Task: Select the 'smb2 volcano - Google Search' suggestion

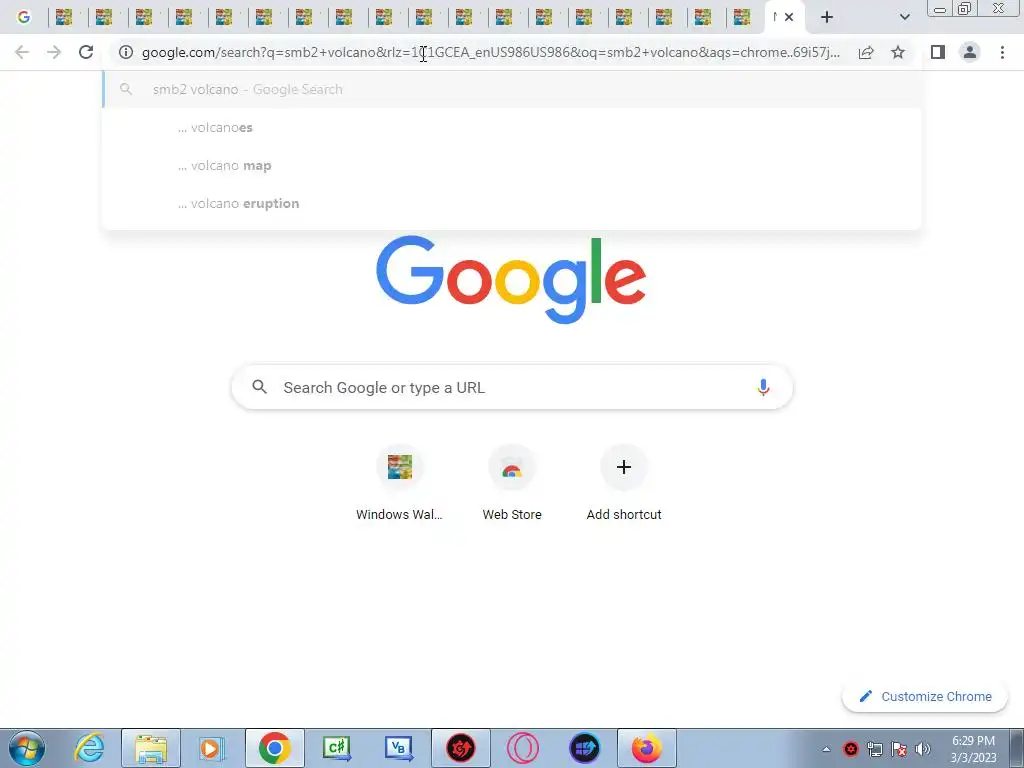Action: [513, 89]
